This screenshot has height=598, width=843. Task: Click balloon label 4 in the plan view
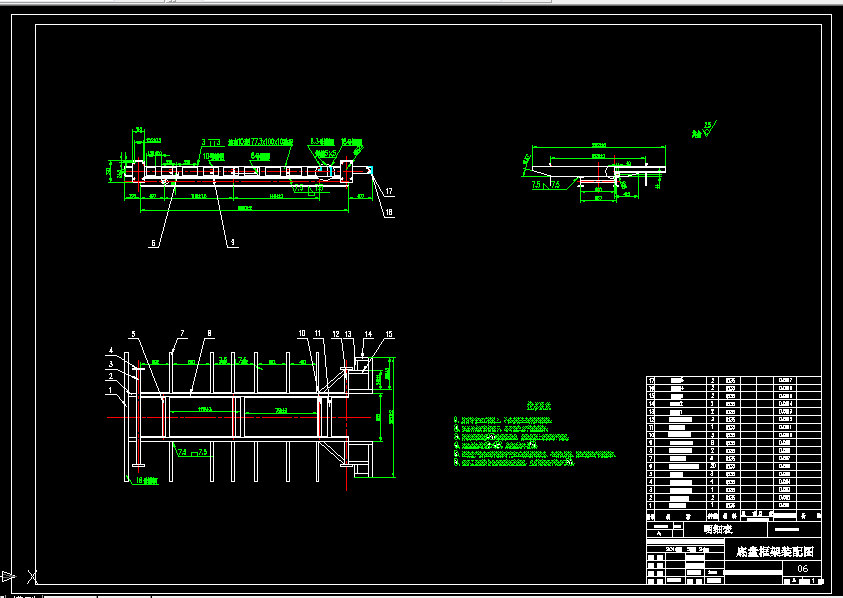tap(111, 351)
